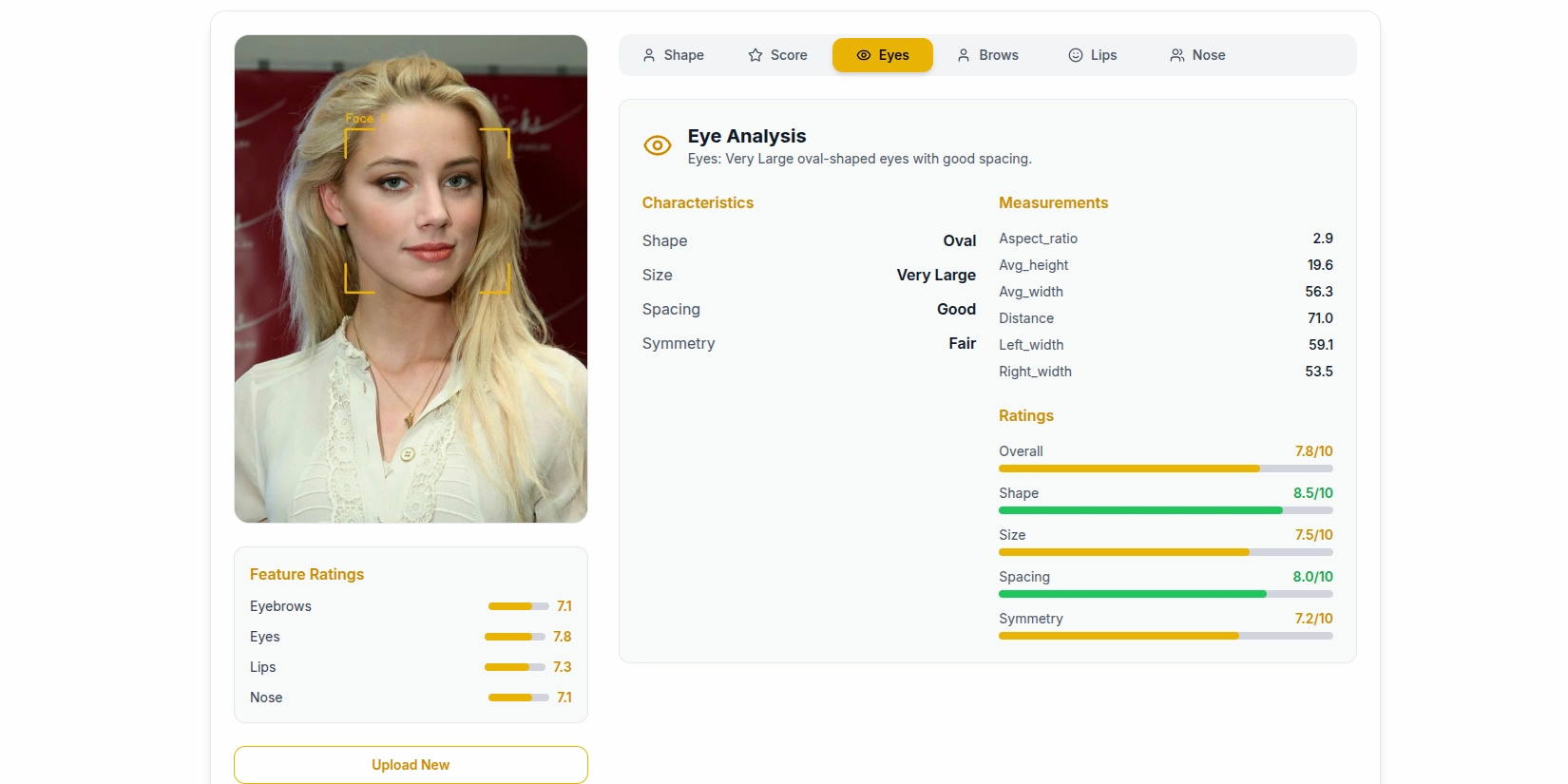This screenshot has width=1568, height=784.
Task: Click the green Spacing rating bar
Action: [1165, 594]
